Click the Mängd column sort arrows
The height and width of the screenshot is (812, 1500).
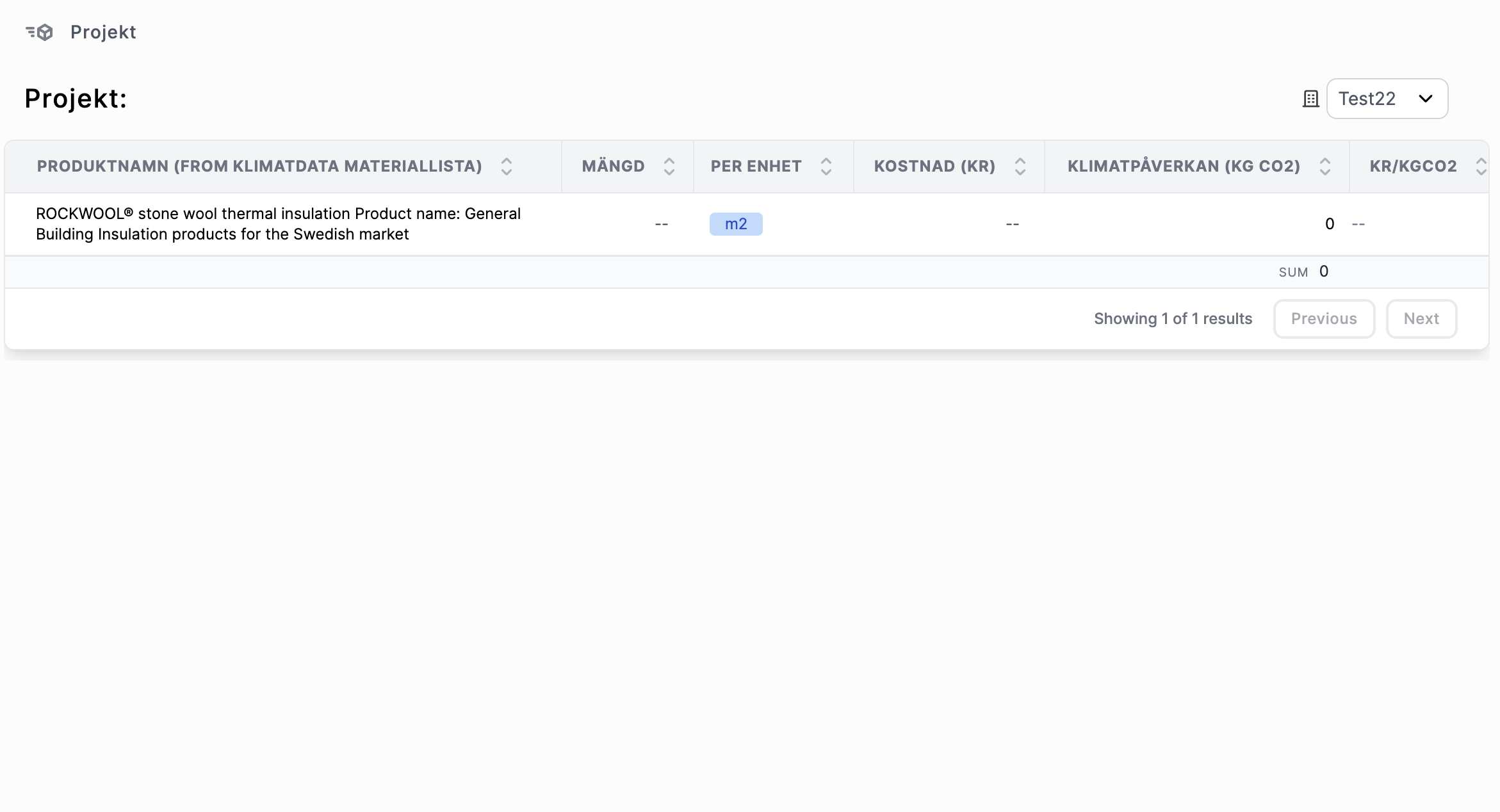[x=669, y=166]
